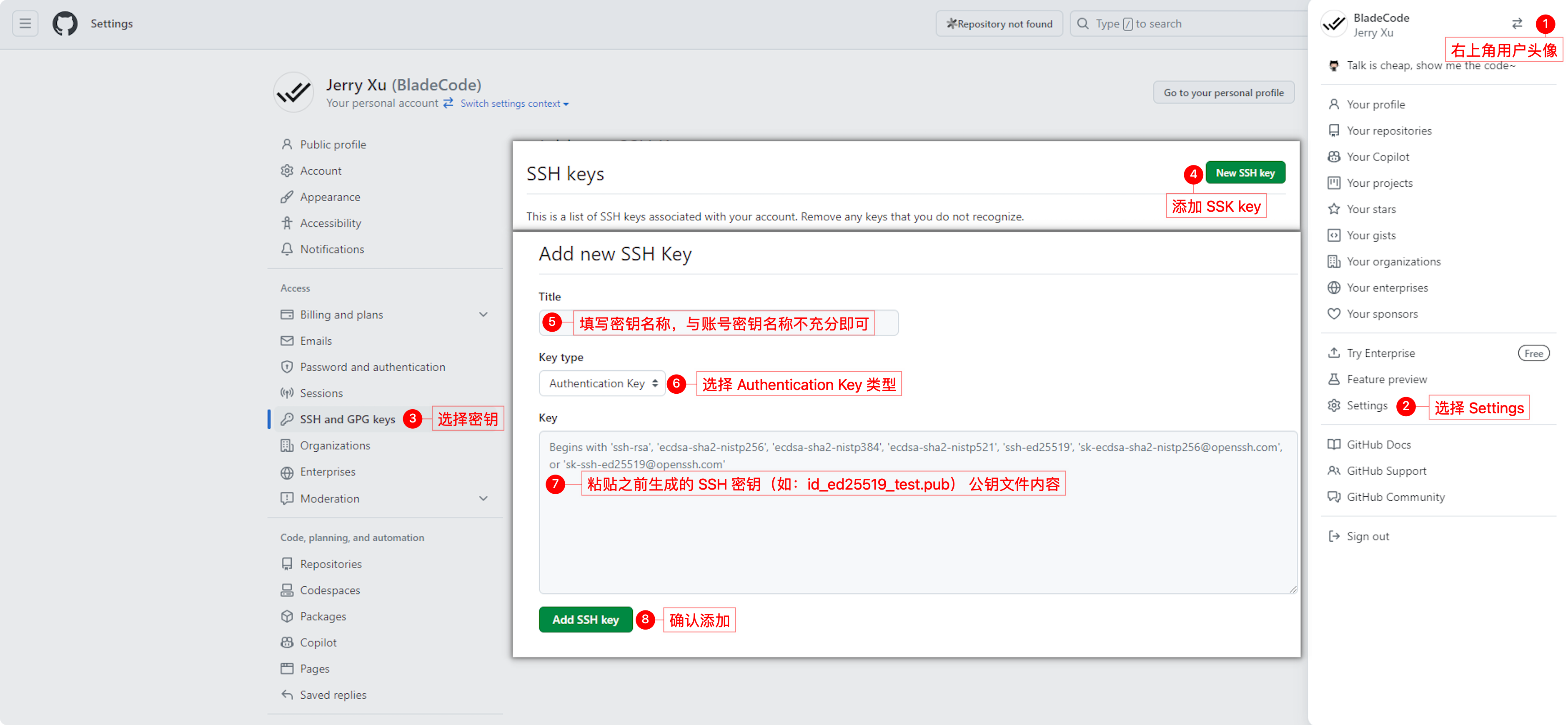This screenshot has height=725, width=1568.
Task: Open the Key type Authentication Key dropdown
Action: click(602, 383)
